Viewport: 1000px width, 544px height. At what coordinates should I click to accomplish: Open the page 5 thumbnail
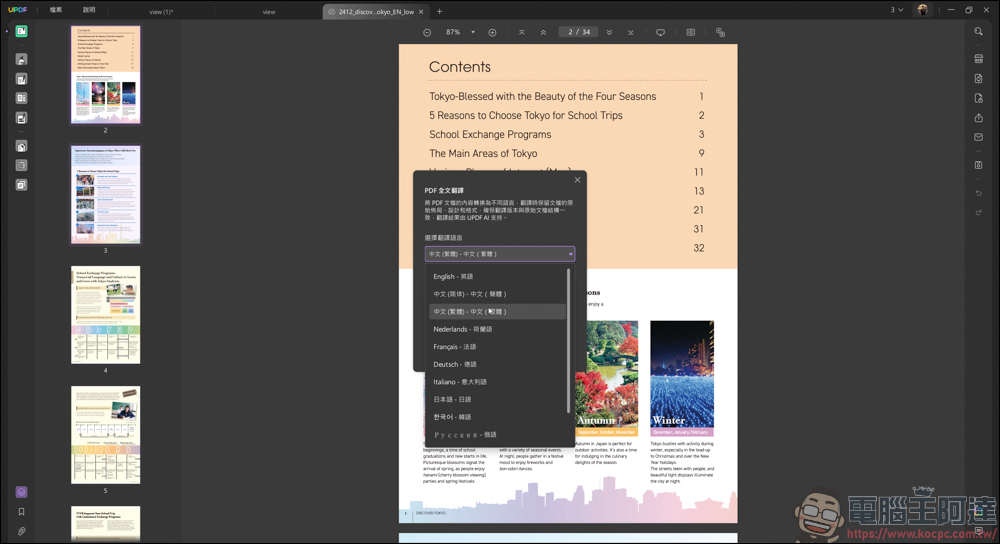[x=105, y=435]
